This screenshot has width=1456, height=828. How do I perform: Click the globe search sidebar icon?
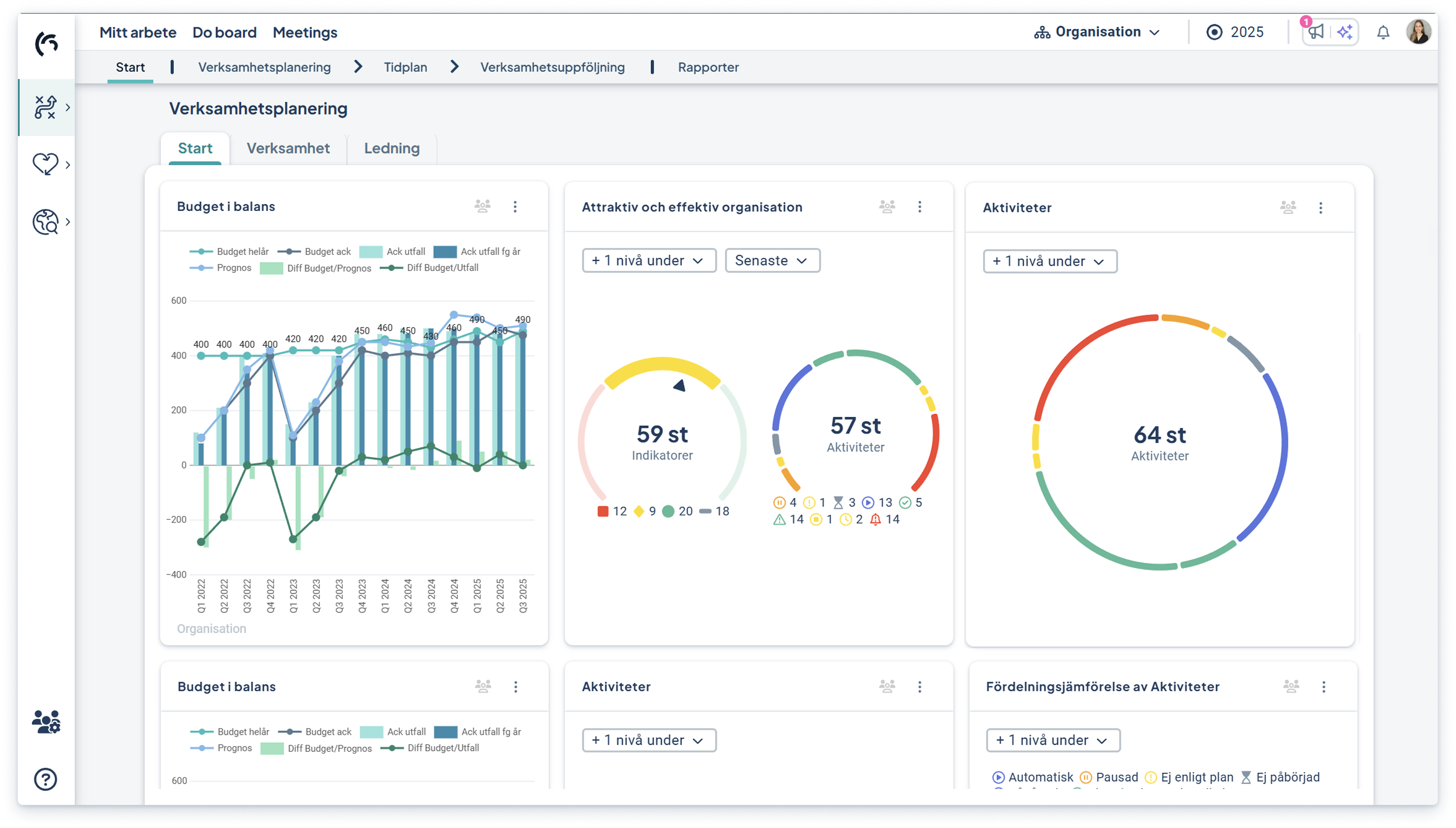45,222
